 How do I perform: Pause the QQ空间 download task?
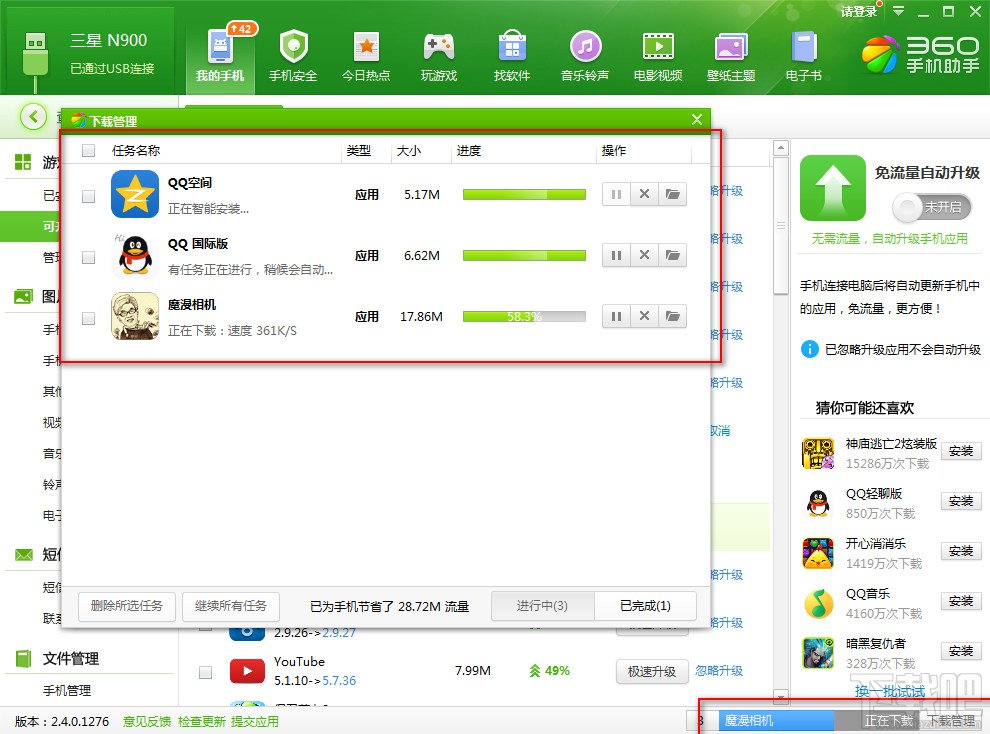pos(616,194)
